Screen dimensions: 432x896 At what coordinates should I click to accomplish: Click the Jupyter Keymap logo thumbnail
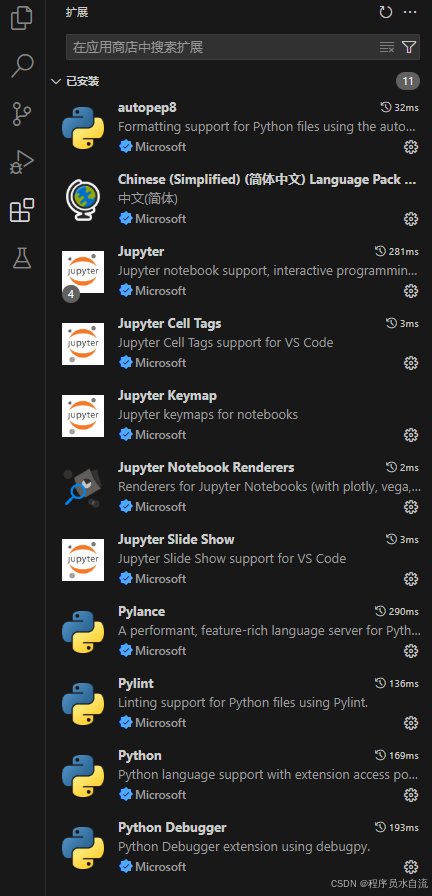pyautogui.click(x=83, y=416)
